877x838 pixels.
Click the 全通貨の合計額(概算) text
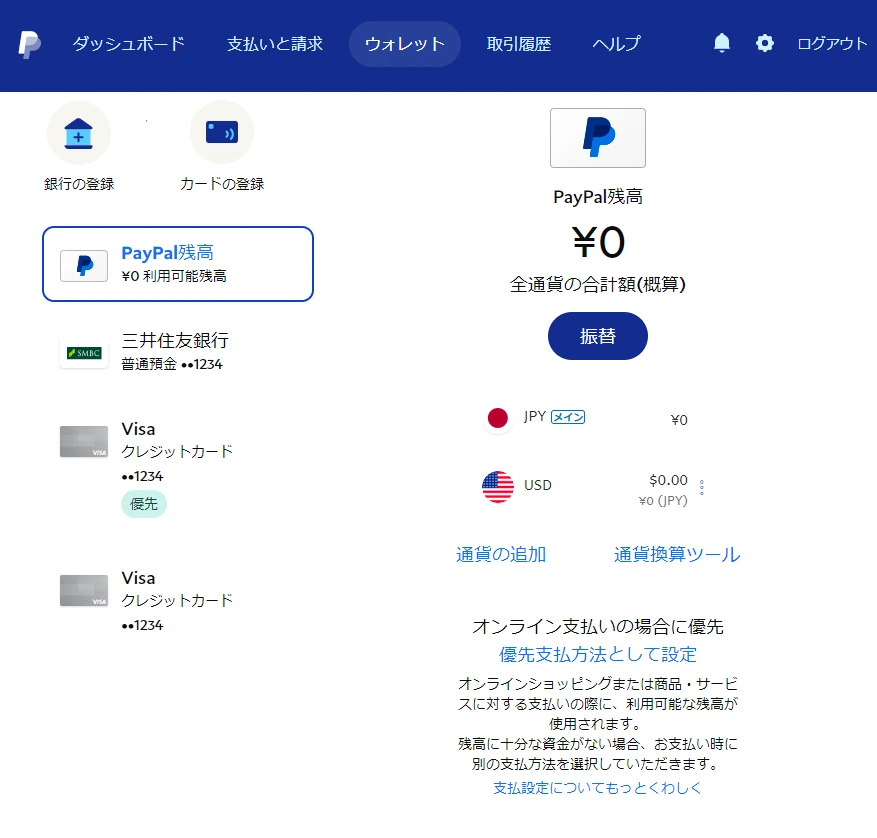[x=597, y=284]
